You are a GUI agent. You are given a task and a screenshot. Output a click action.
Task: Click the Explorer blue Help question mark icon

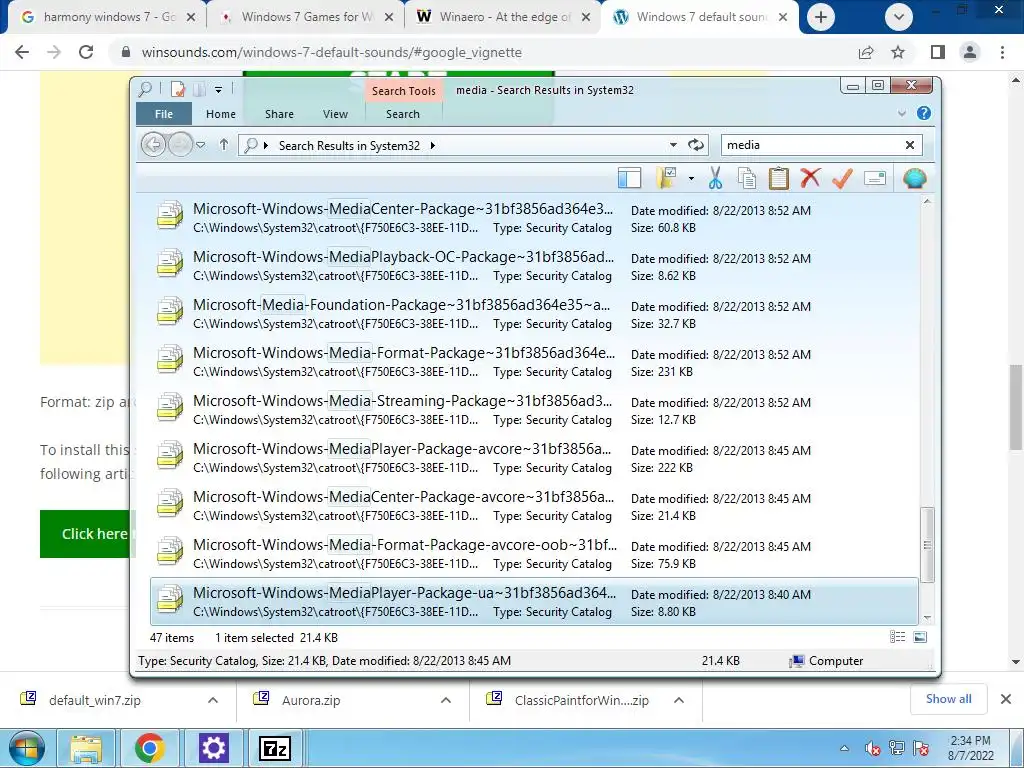pyautogui.click(x=923, y=113)
